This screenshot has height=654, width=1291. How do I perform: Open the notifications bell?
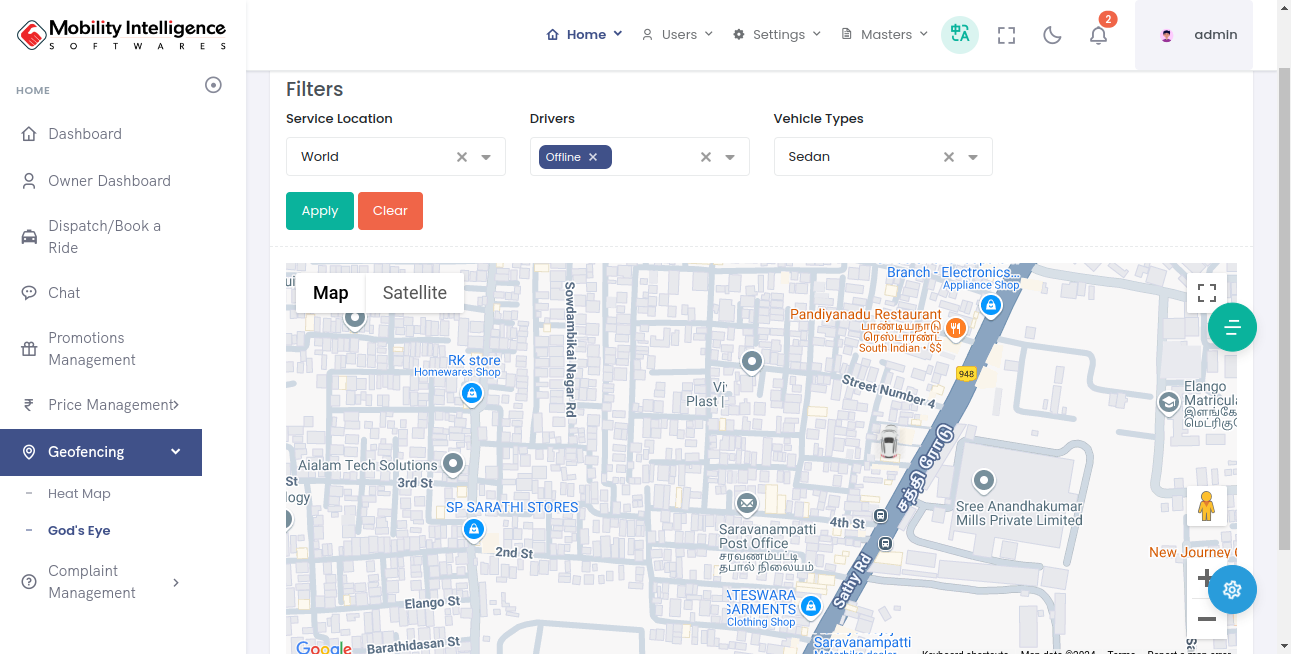[1098, 35]
